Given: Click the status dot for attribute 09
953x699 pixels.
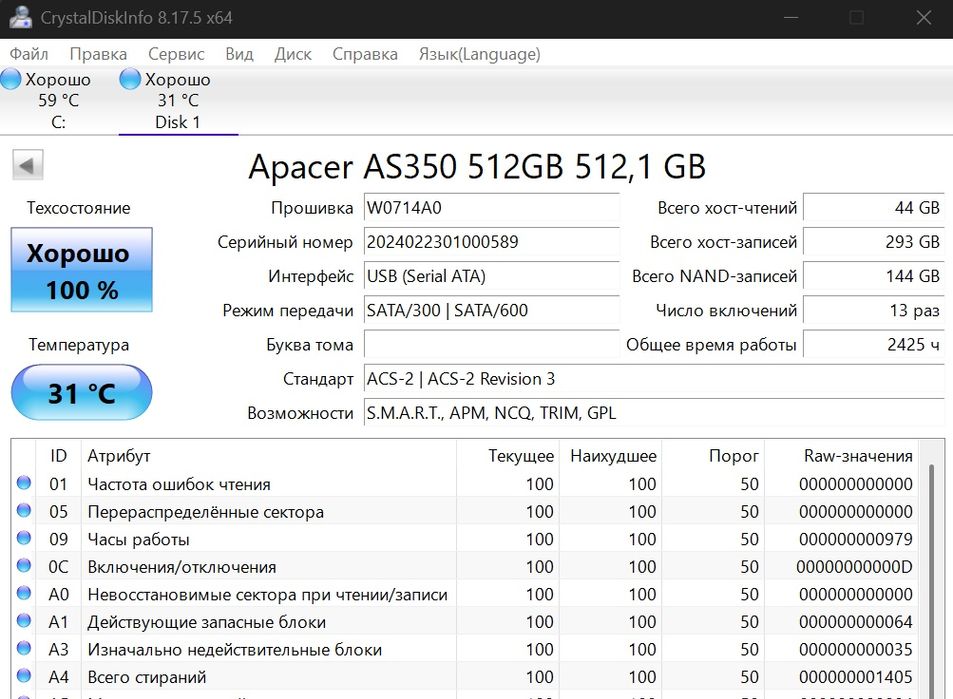Looking at the screenshot, I should [24, 538].
